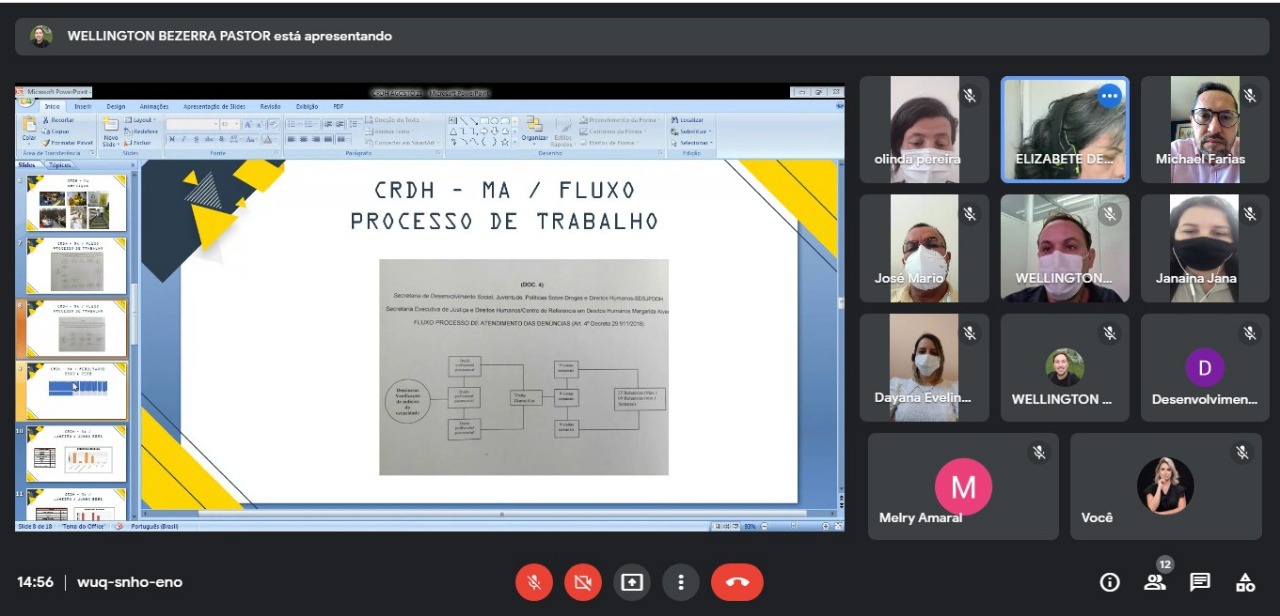Click the Organizar button in the ribbon

(534, 130)
